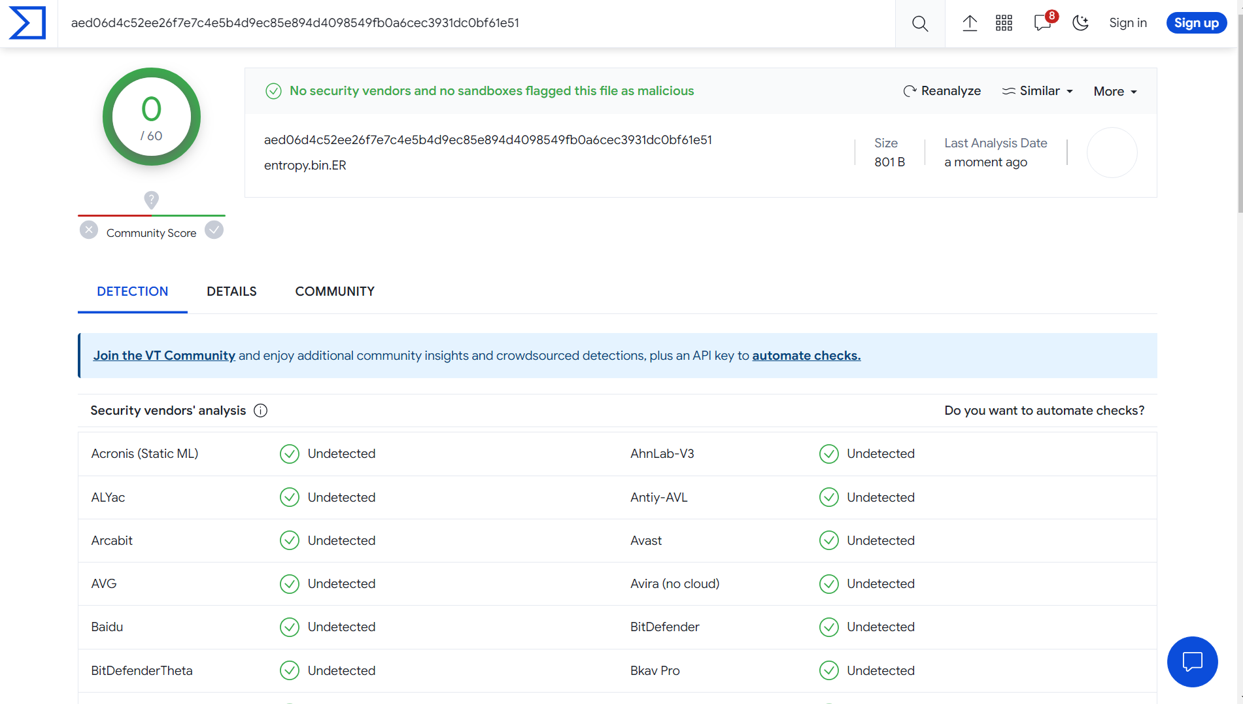This screenshot has width=1243, height=704.
Task: Click the ALYac vendor name
Action: point(108,497)
